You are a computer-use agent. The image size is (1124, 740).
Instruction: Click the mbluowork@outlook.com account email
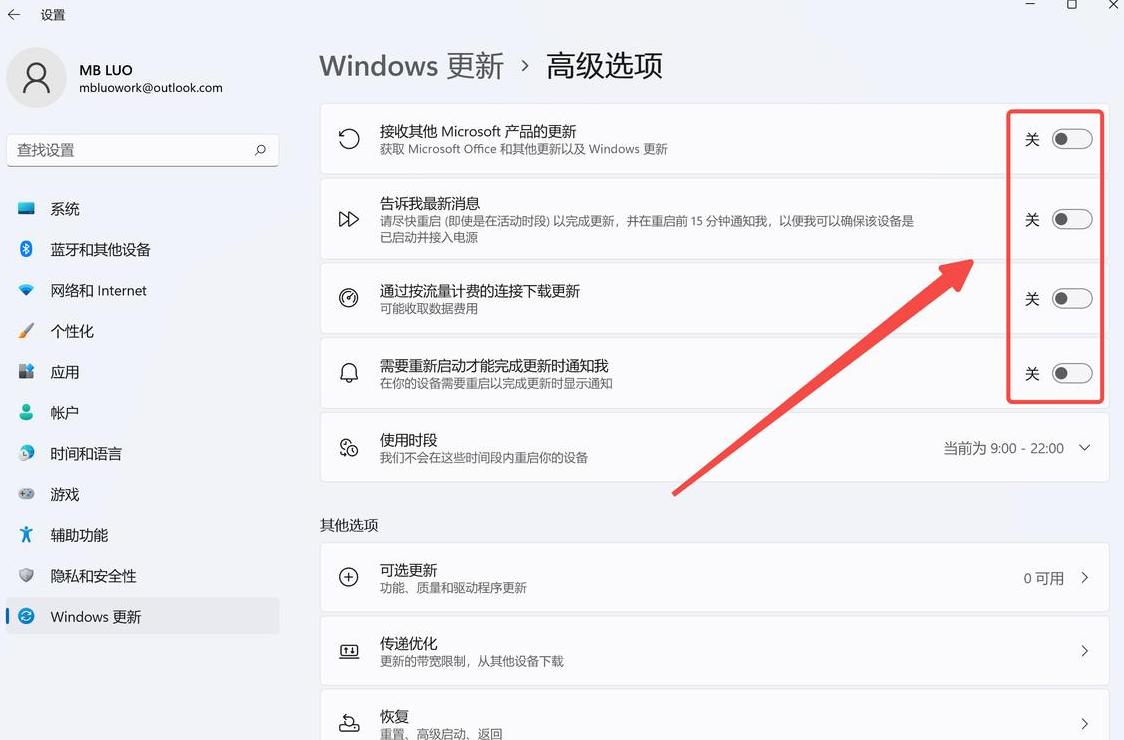point(151,87)
